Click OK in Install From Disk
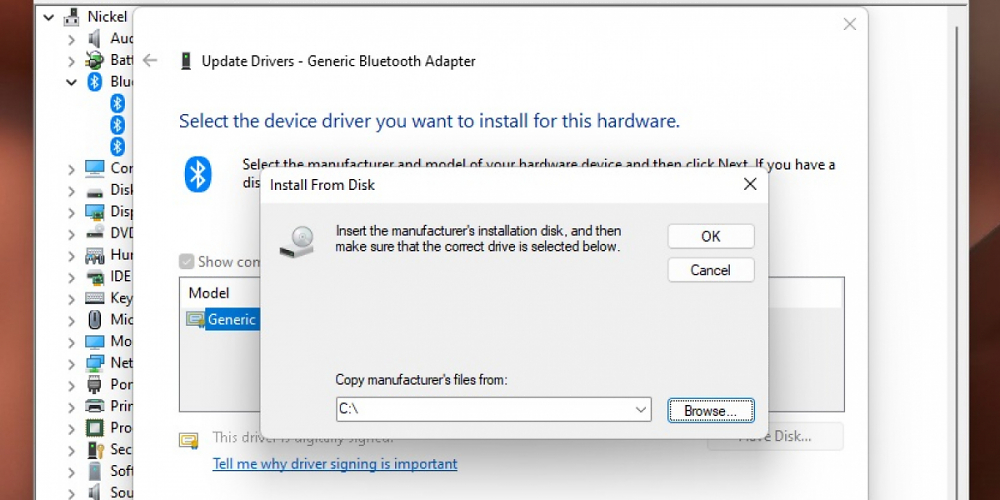The image size is (1000, 500). 710,236
